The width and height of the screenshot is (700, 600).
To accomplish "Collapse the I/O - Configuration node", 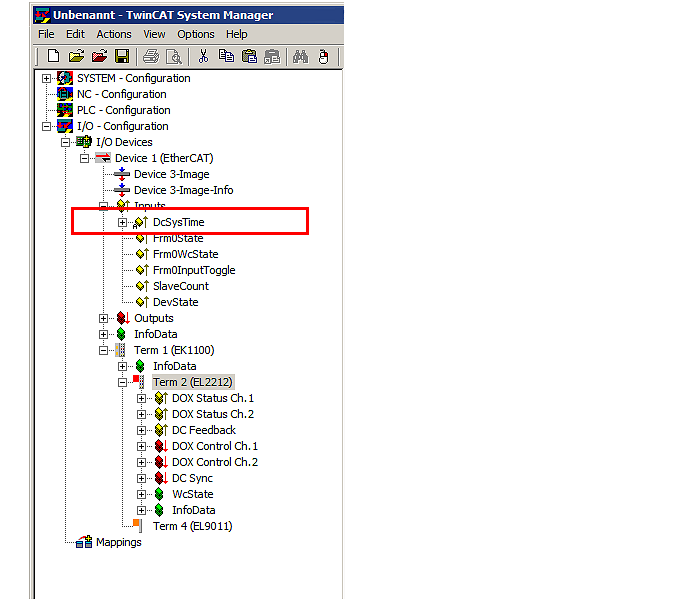I will tap(46, 127).
